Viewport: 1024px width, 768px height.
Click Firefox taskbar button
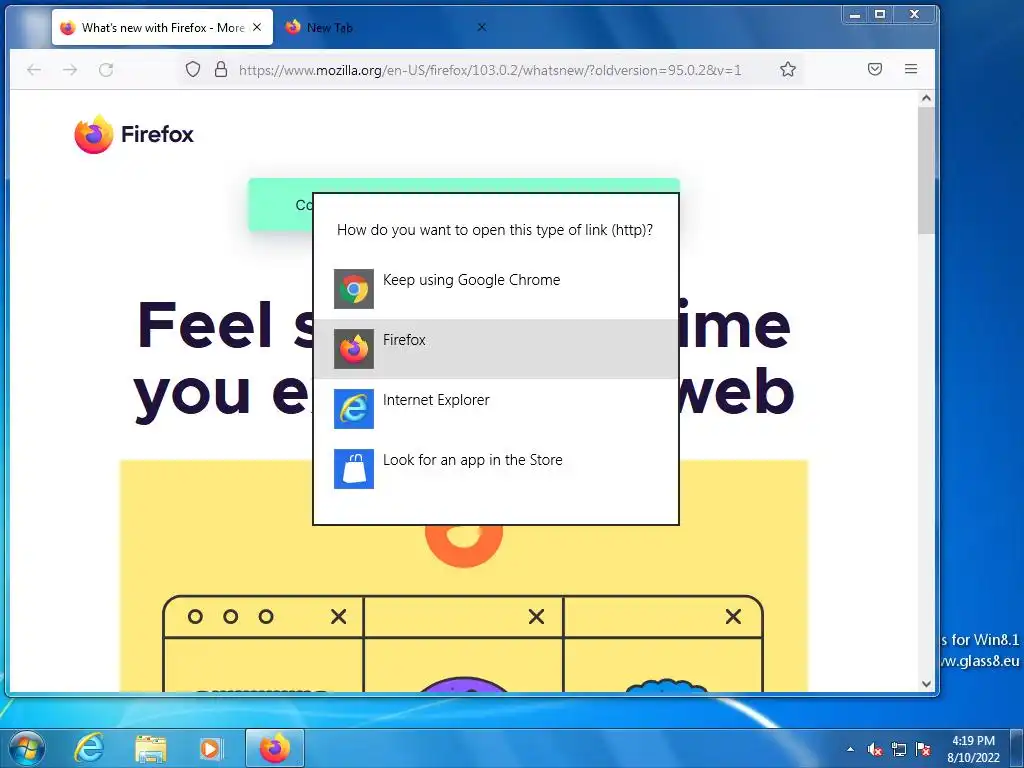pyautogui.click(x=274, y=748)
